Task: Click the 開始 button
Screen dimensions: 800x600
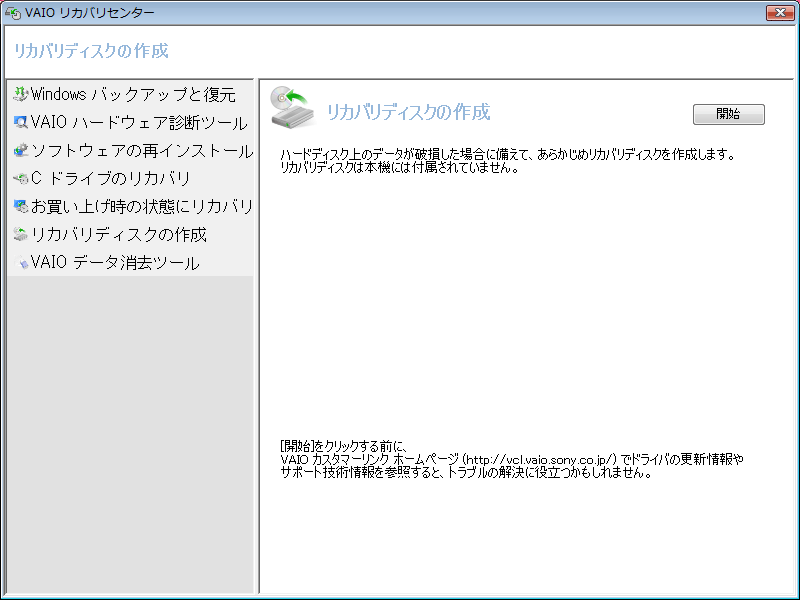Action: 729,114
